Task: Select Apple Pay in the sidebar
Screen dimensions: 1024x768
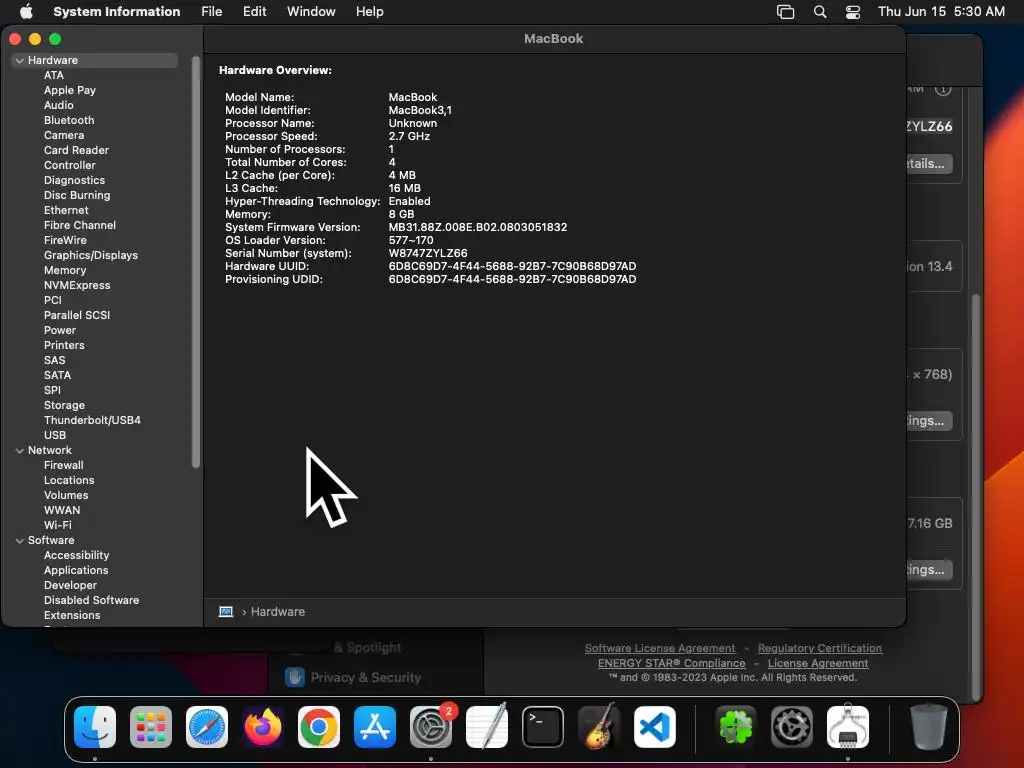Action: [70, 90]
